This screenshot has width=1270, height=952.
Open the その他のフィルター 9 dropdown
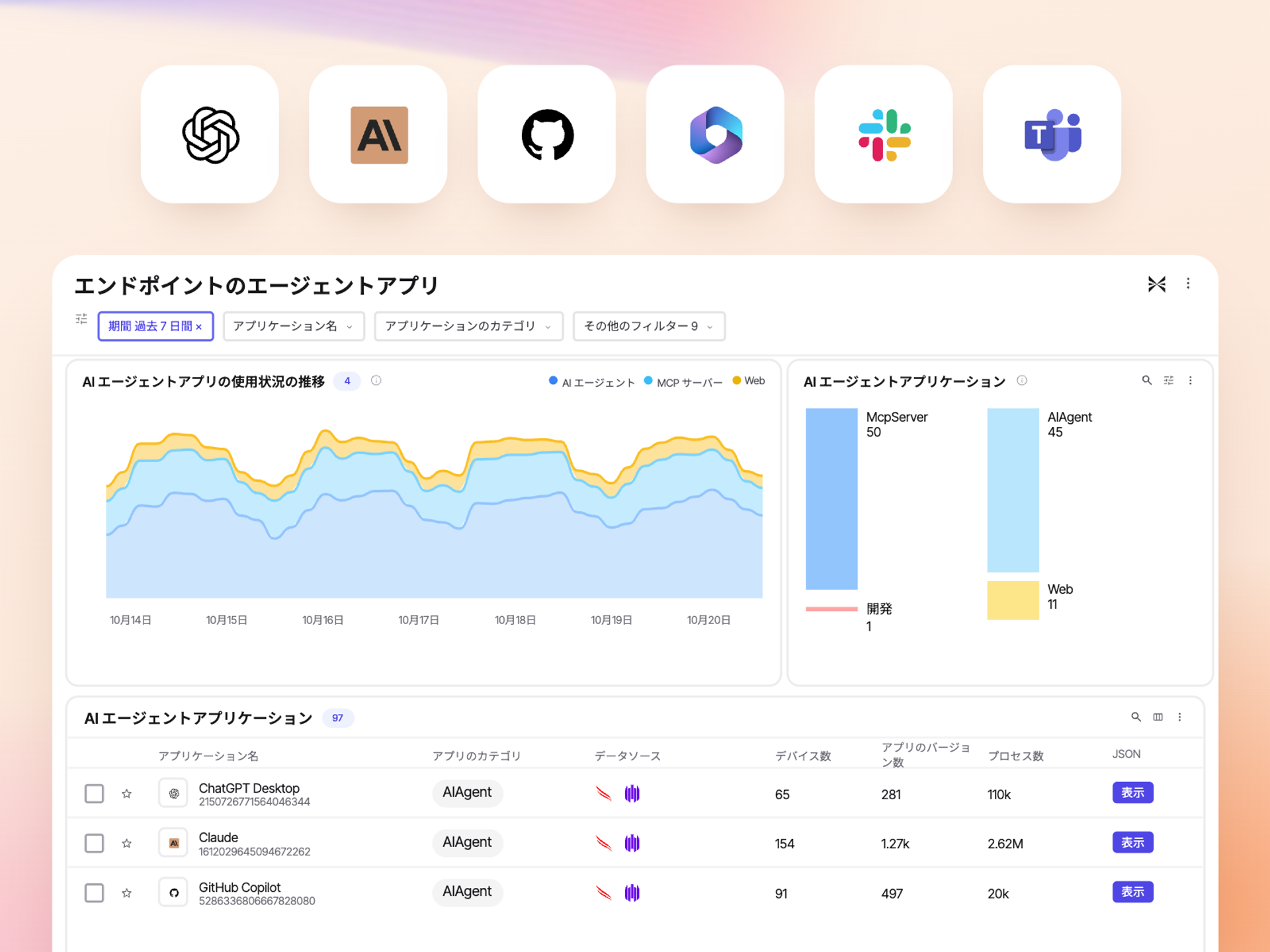click(649, 326)
